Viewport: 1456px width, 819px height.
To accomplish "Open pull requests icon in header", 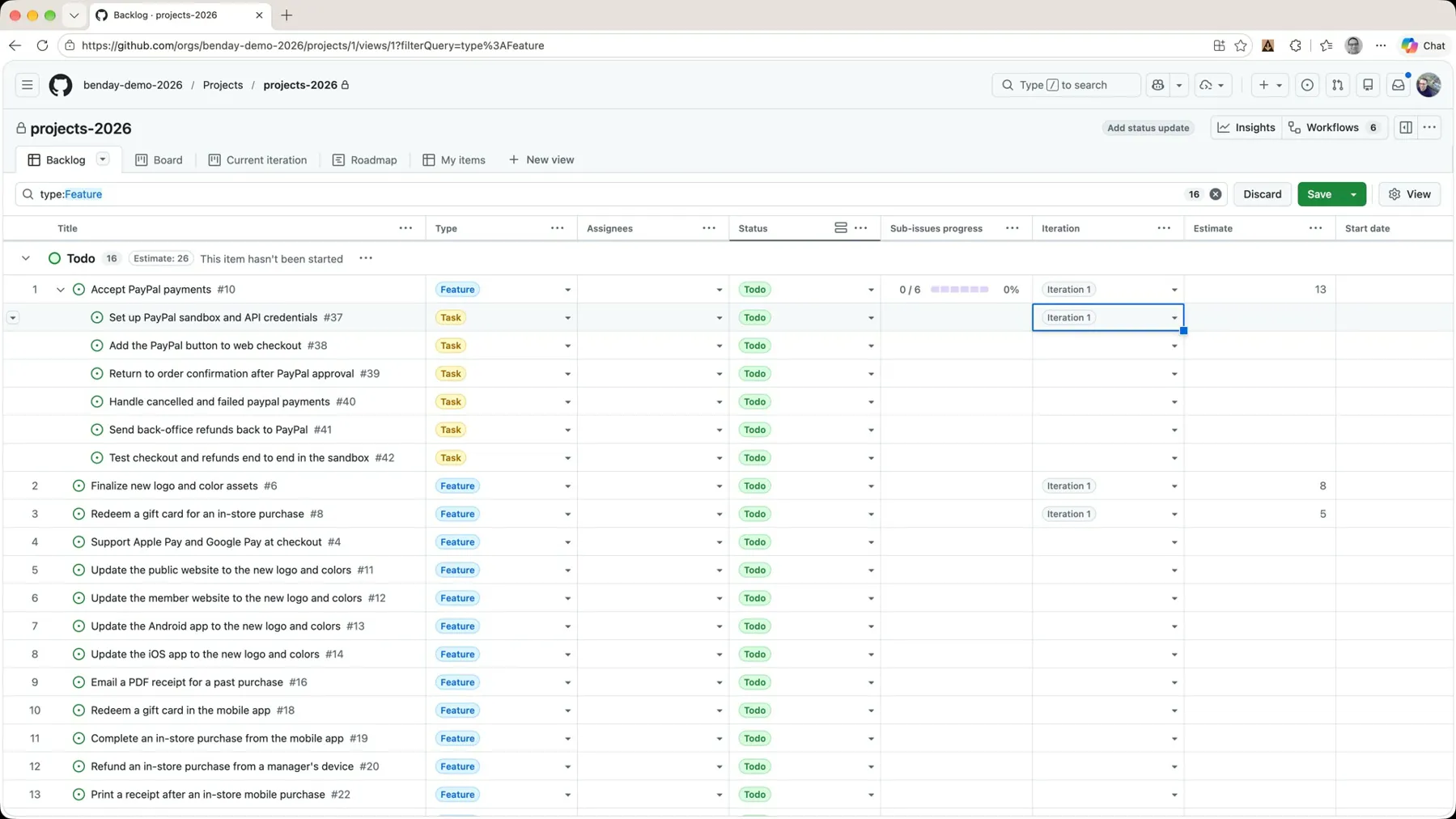I will [1338, 85].
